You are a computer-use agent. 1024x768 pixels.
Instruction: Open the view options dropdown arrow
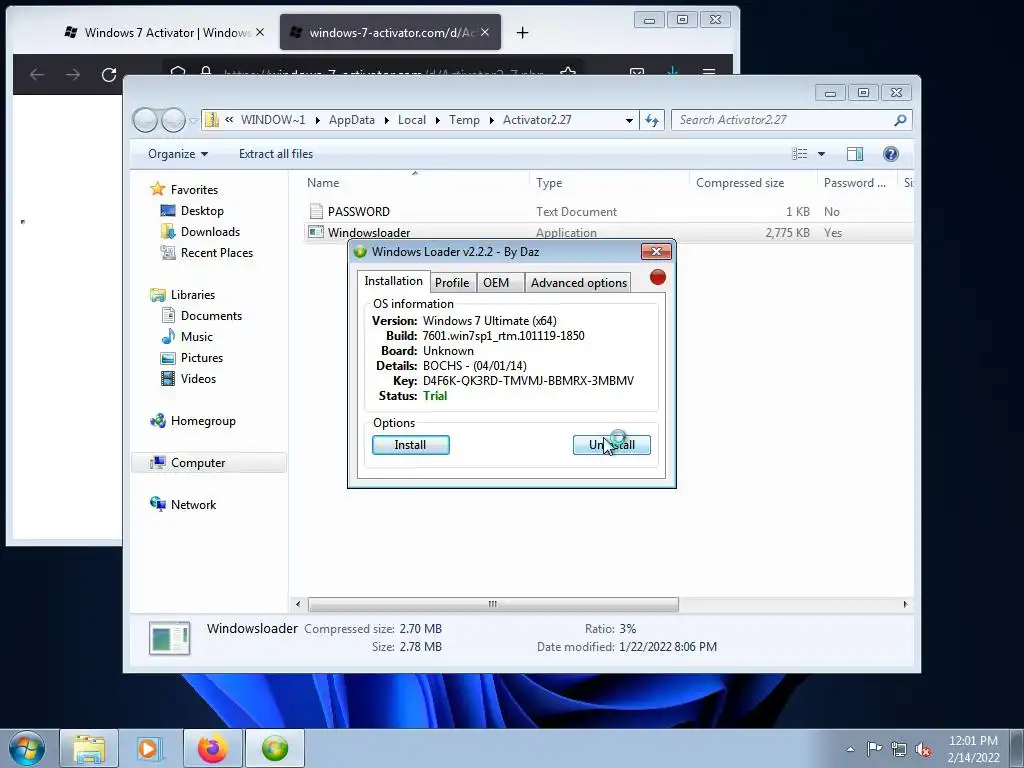click(x=822, y=154)
